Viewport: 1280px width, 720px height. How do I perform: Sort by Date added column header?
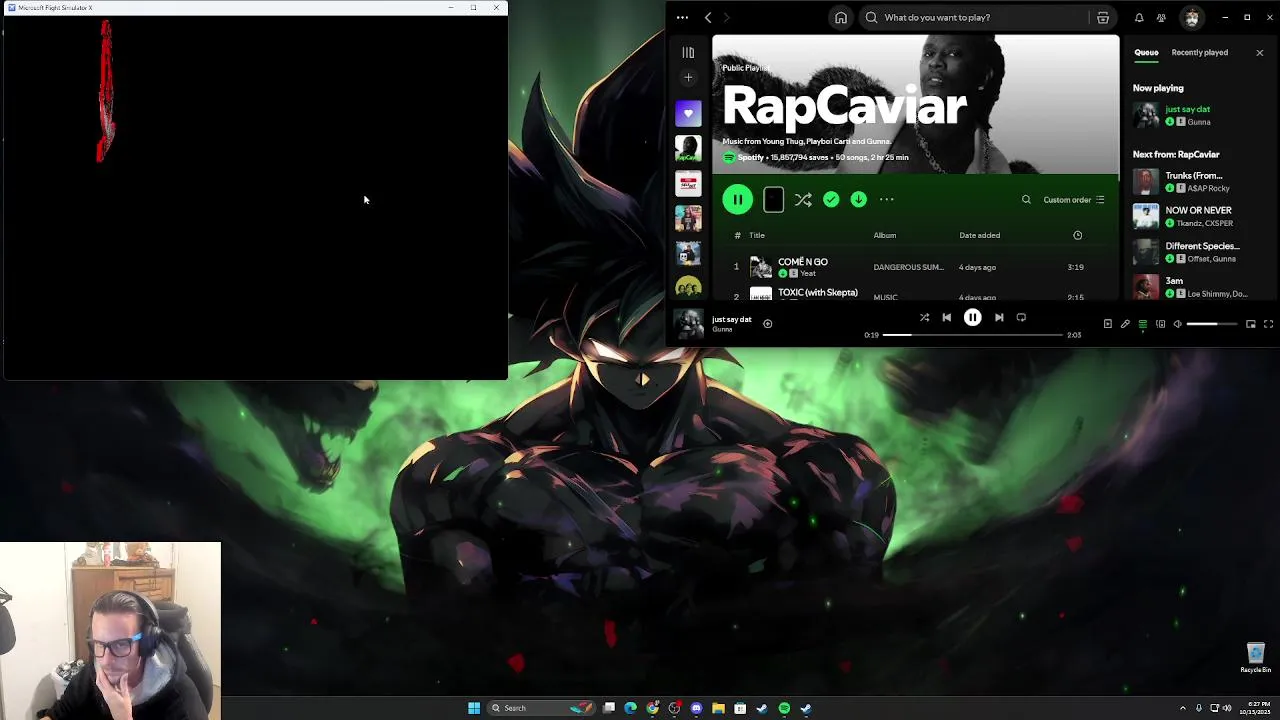(980, 235)
